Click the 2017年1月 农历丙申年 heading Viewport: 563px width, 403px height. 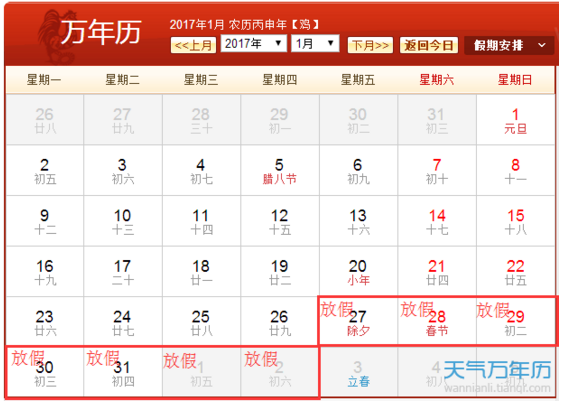click(244, 25)
